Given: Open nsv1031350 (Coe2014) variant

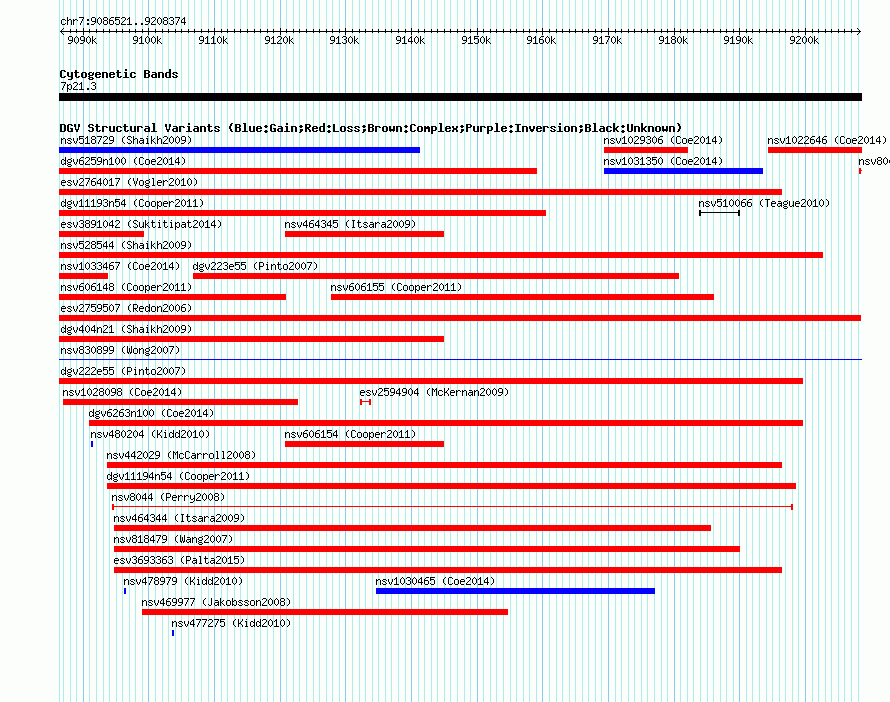Looking at the screenshot, I should (663, 161).
